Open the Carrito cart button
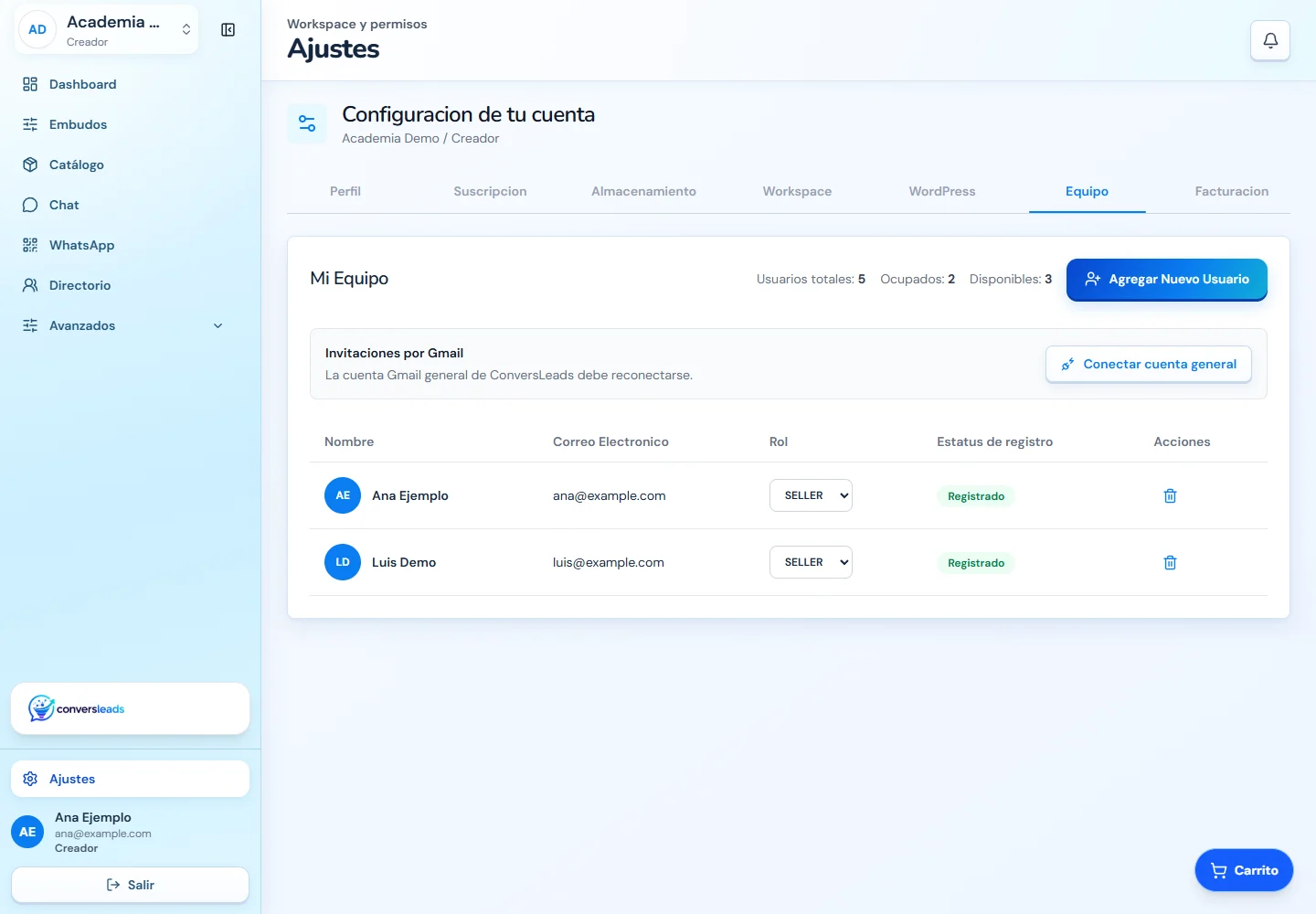This screenshot has height=914, width=1316. [1244, 870]
